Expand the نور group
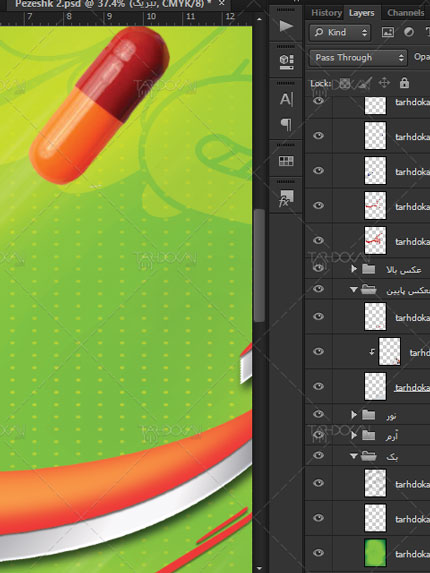 pyautogui.click(x=353, y=415)
